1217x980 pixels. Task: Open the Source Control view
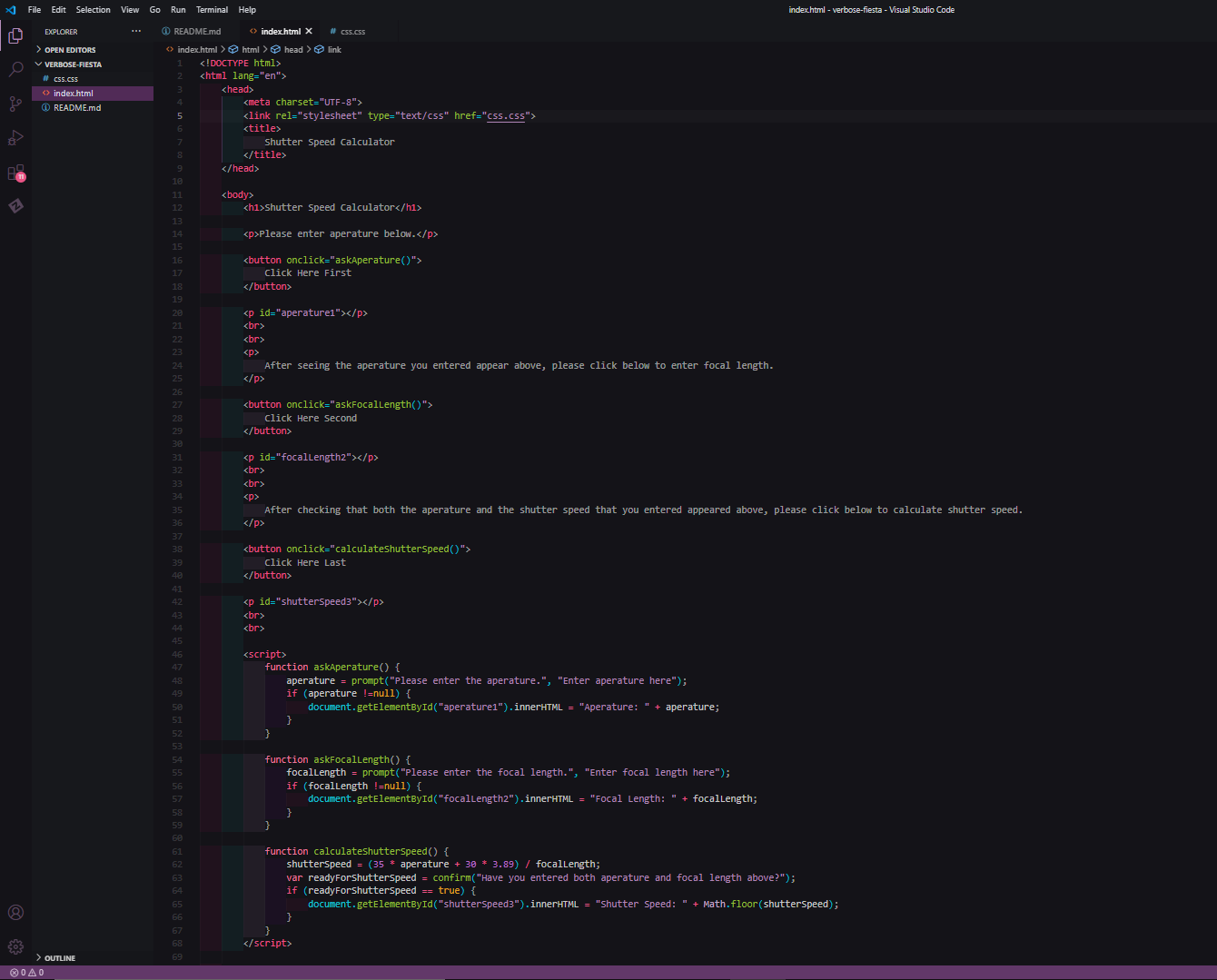[x=15, y=104]
